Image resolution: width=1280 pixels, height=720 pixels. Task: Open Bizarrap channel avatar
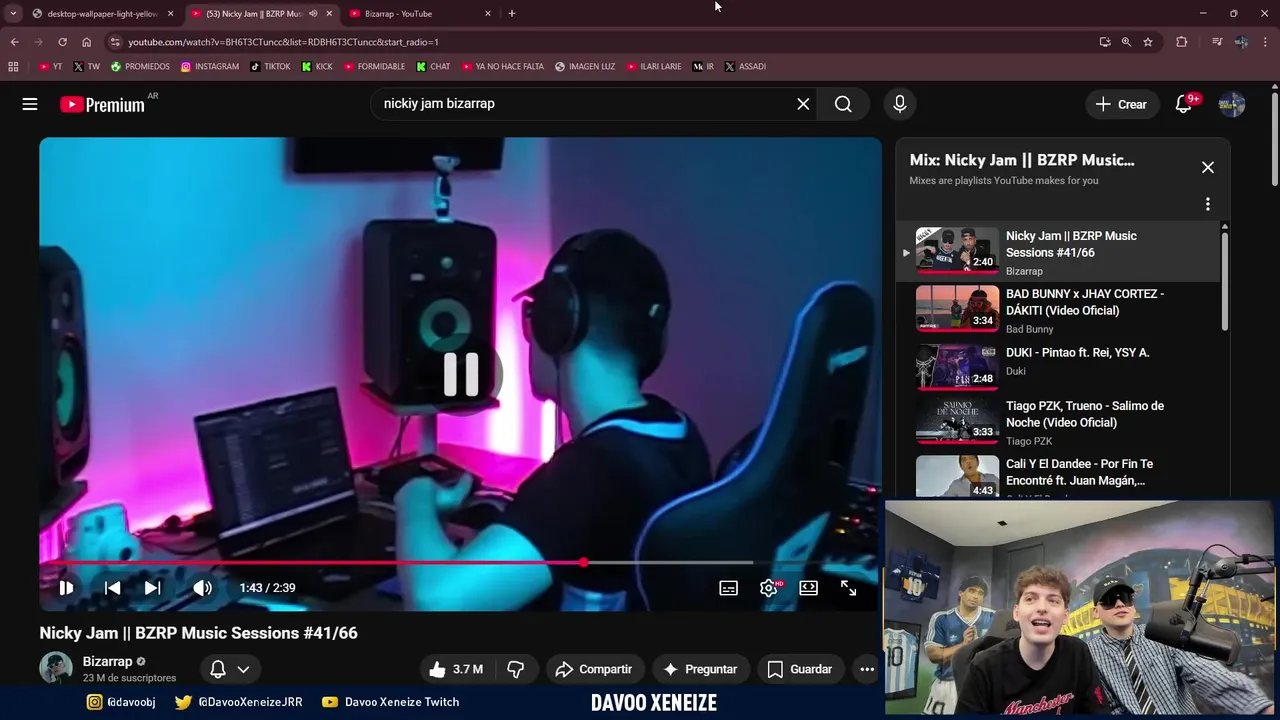(56, 668)
